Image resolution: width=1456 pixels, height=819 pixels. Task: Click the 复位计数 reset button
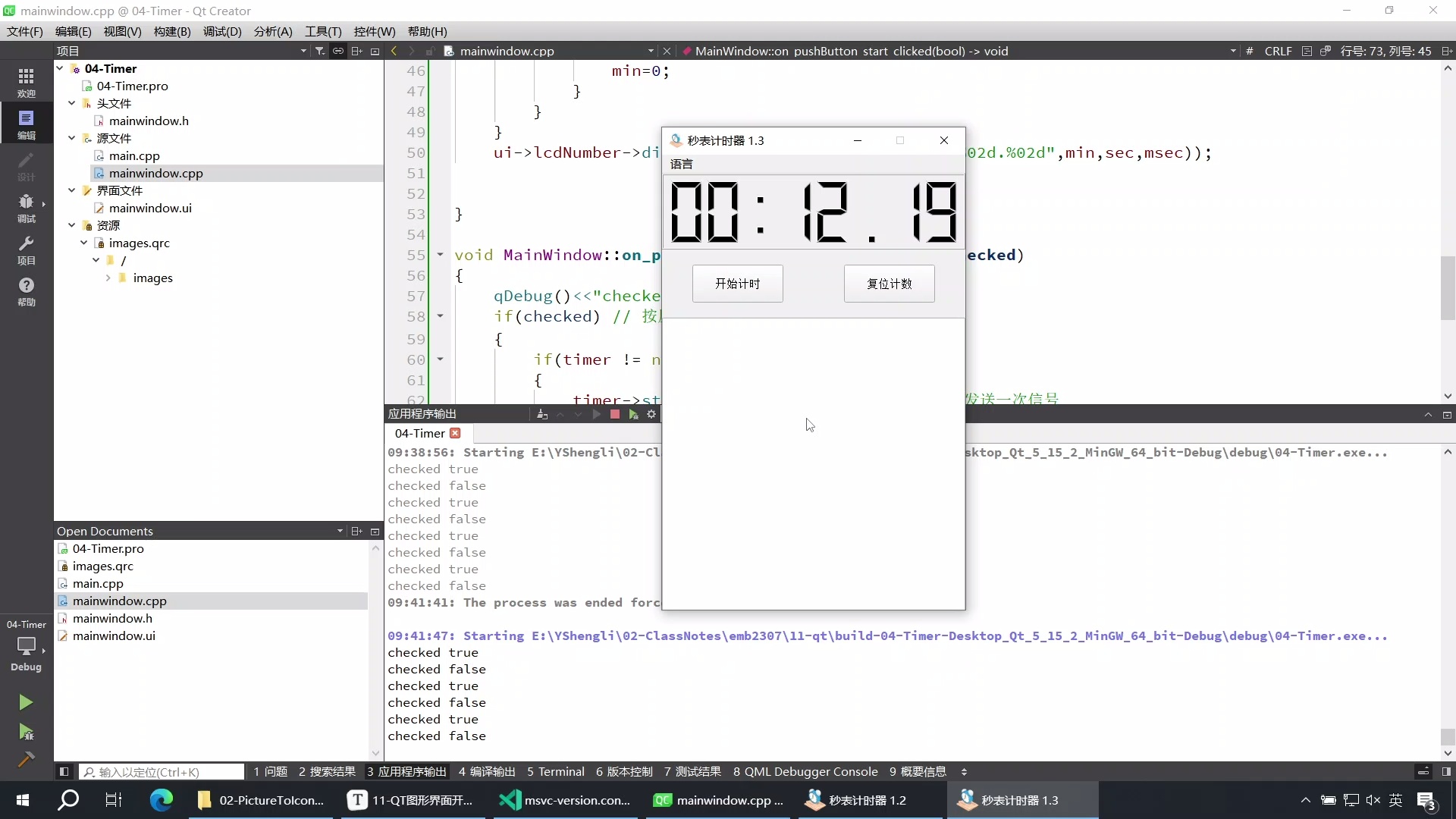pos(889,284)
